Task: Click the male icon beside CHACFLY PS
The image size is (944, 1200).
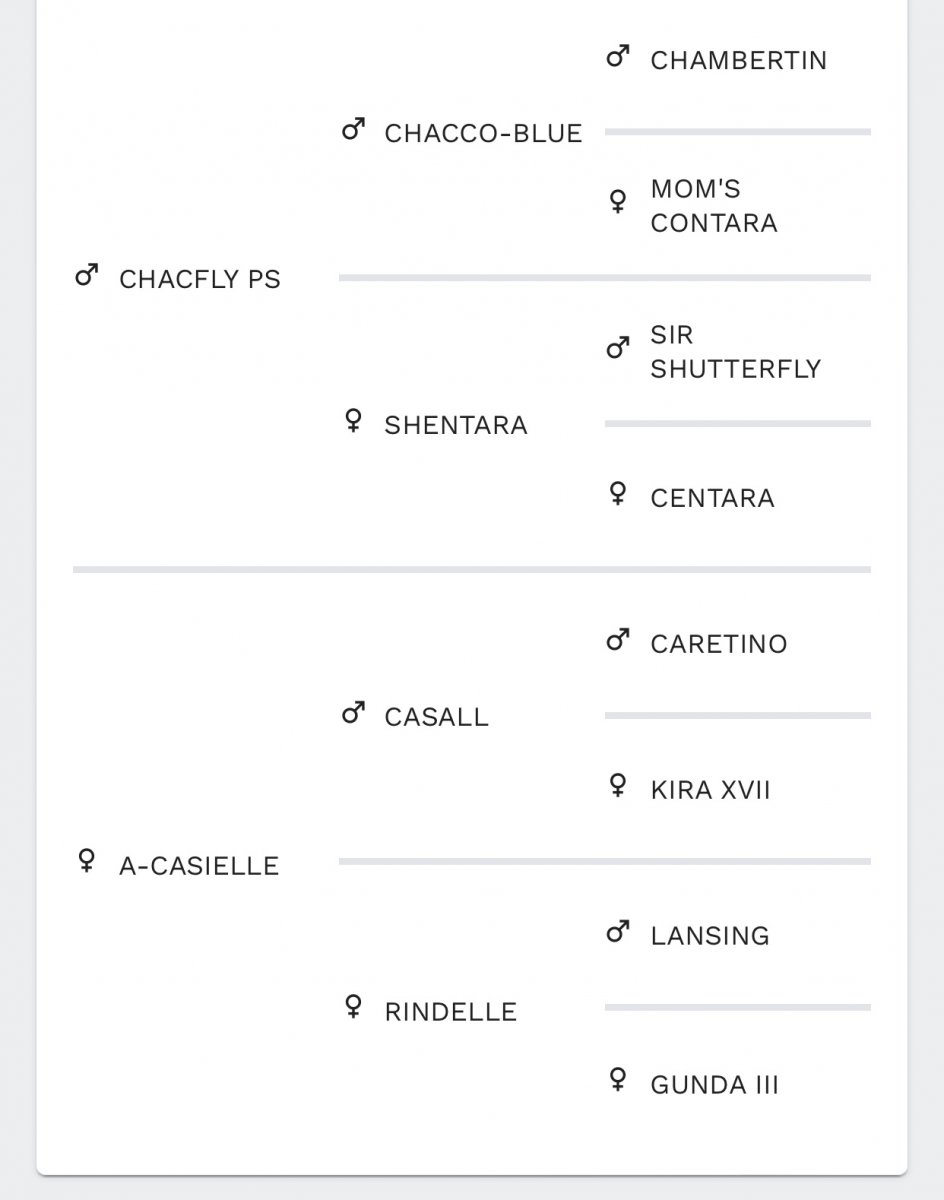Action: [x=86, y=276]
